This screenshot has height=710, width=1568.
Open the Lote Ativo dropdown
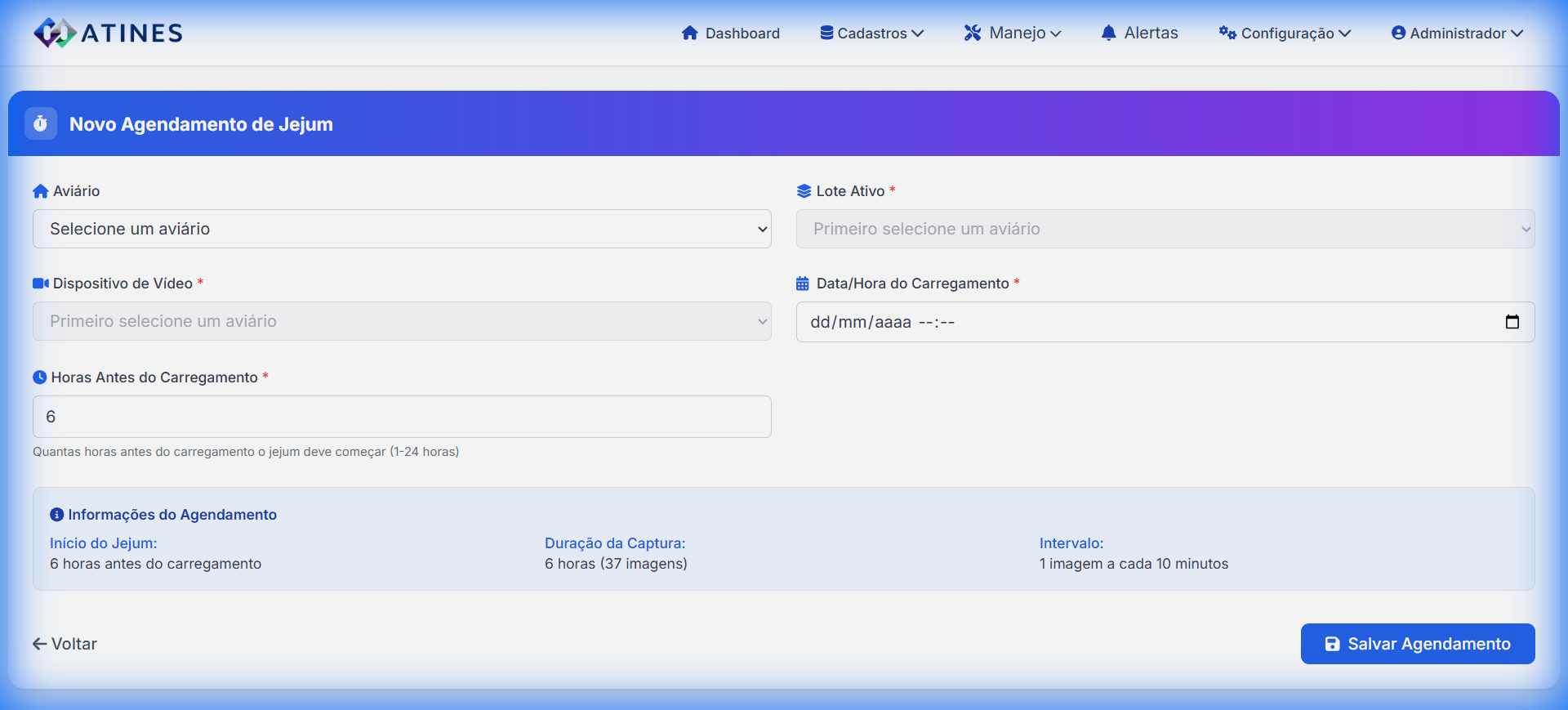pos(1165,229)
